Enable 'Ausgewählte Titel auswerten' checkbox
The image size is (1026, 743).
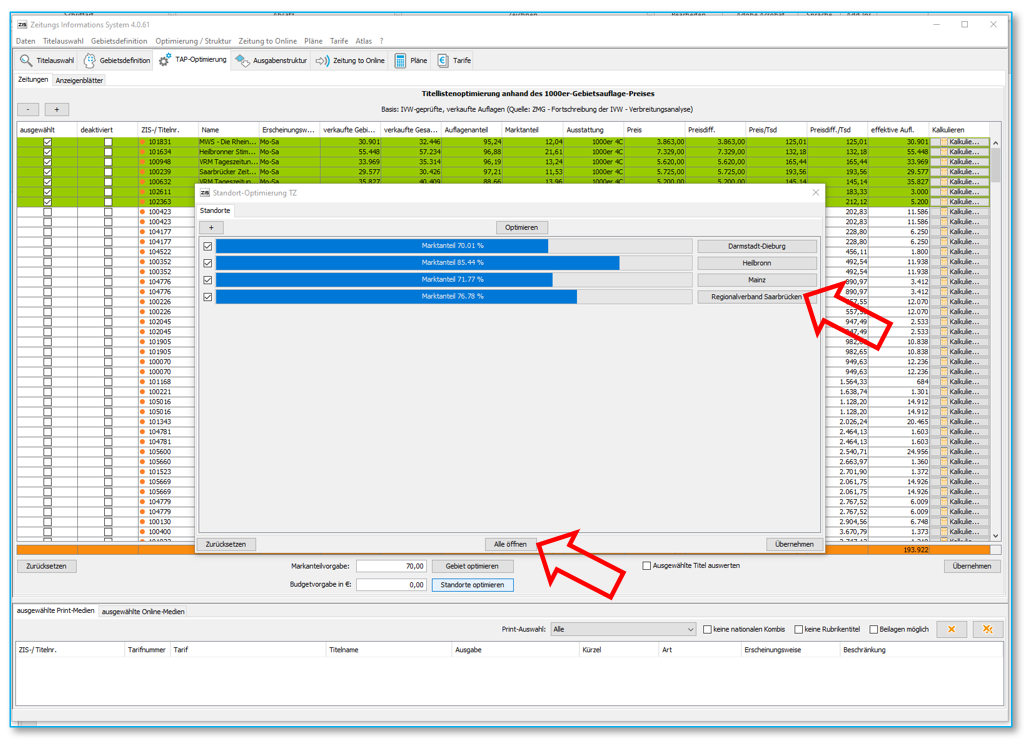(647, 566)
